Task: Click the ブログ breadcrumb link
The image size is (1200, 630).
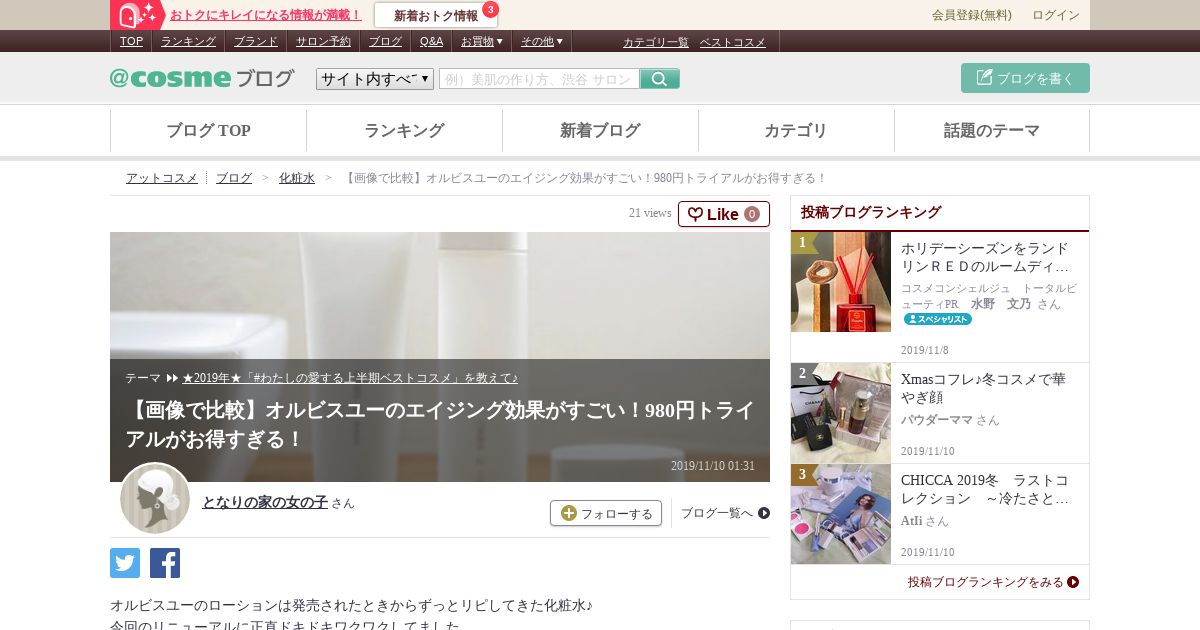Action: point(234,178)
